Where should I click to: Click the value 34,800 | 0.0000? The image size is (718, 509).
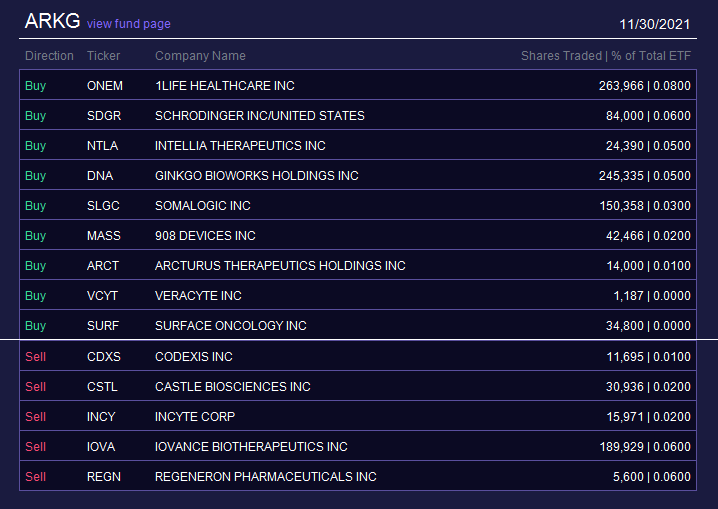pos(648,325)
